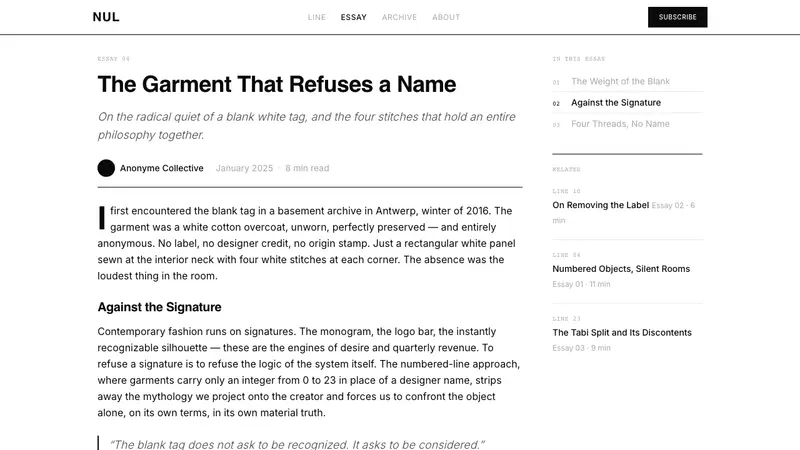Click the January 2025 date text
This screenshot has width=800, height=450.
point(244,168)
